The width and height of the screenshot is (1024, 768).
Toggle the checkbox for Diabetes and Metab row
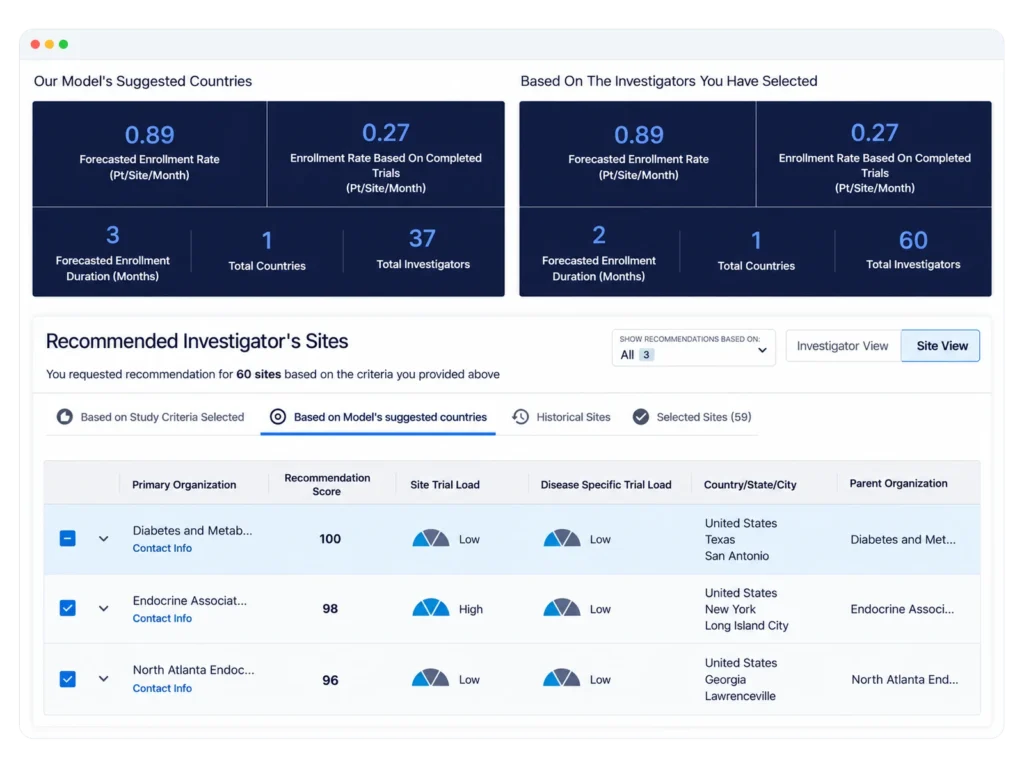click(x=67, y=538)
